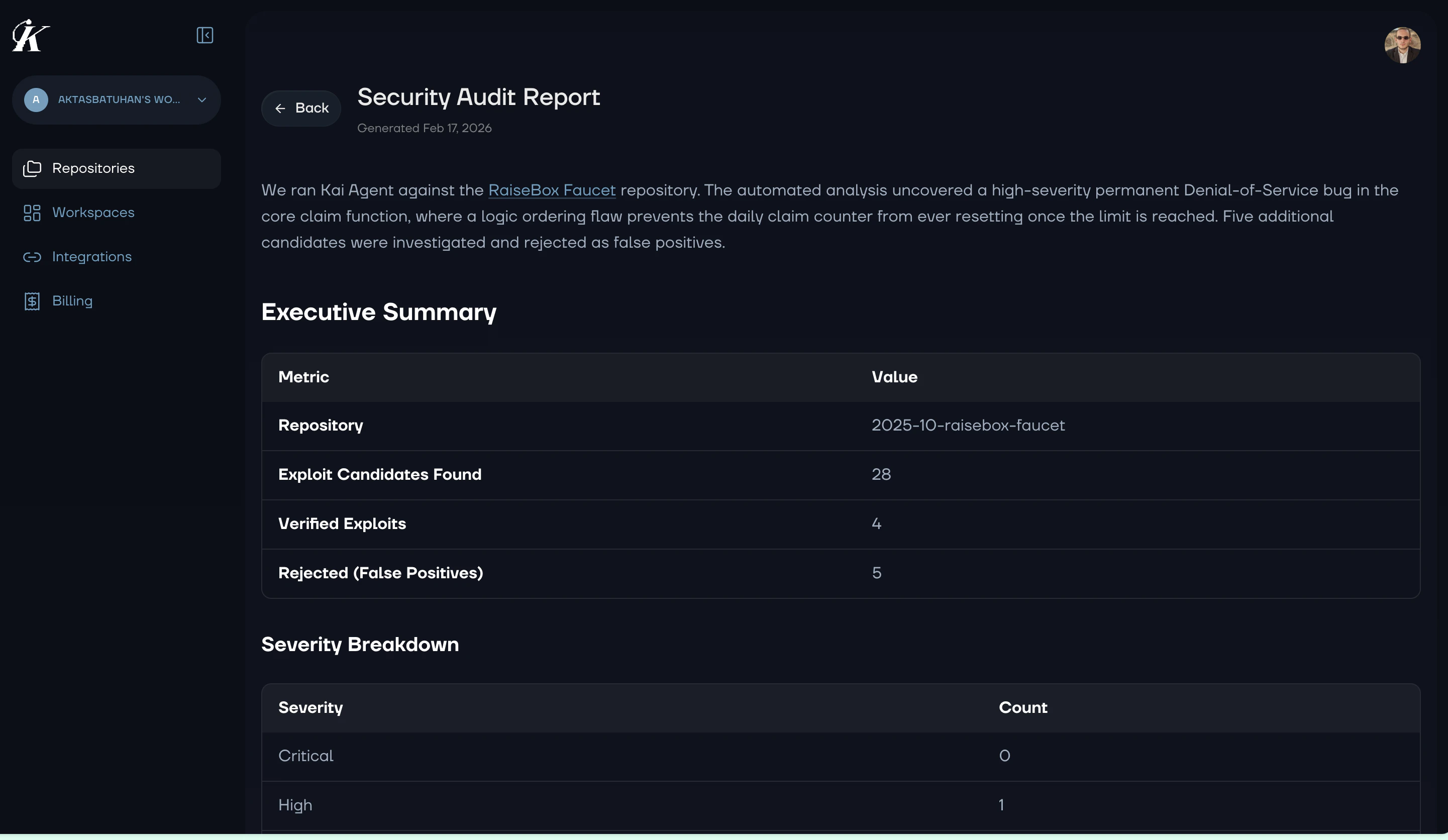Click the Value column header
This screenshot has height=840, width=1448.
coord(894,377)
